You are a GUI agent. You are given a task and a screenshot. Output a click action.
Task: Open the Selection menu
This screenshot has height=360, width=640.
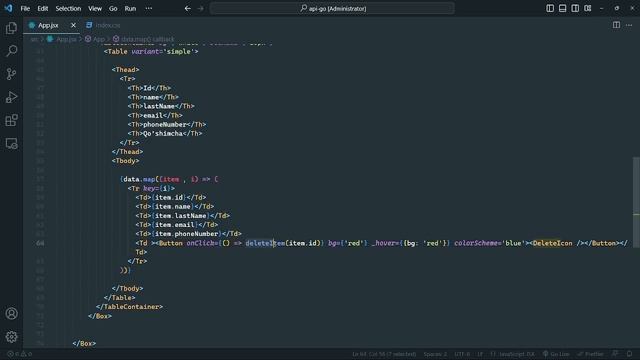click(x=68, y=9)
